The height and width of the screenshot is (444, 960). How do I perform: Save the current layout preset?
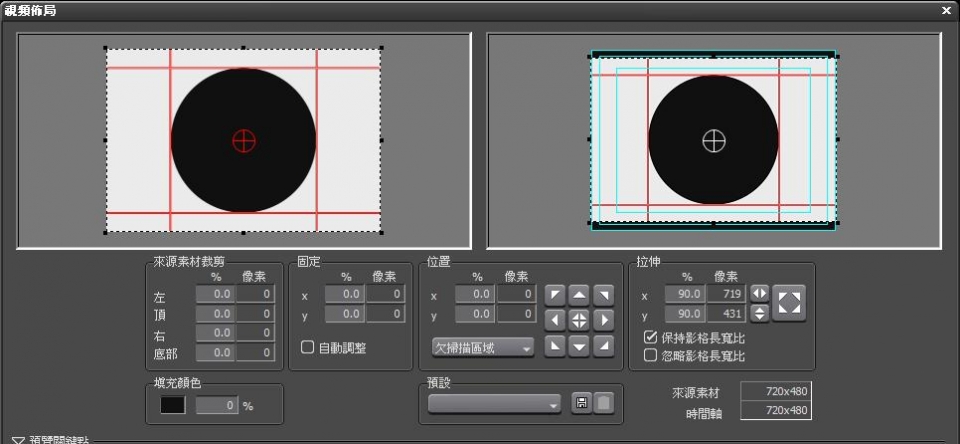point(581,403)
